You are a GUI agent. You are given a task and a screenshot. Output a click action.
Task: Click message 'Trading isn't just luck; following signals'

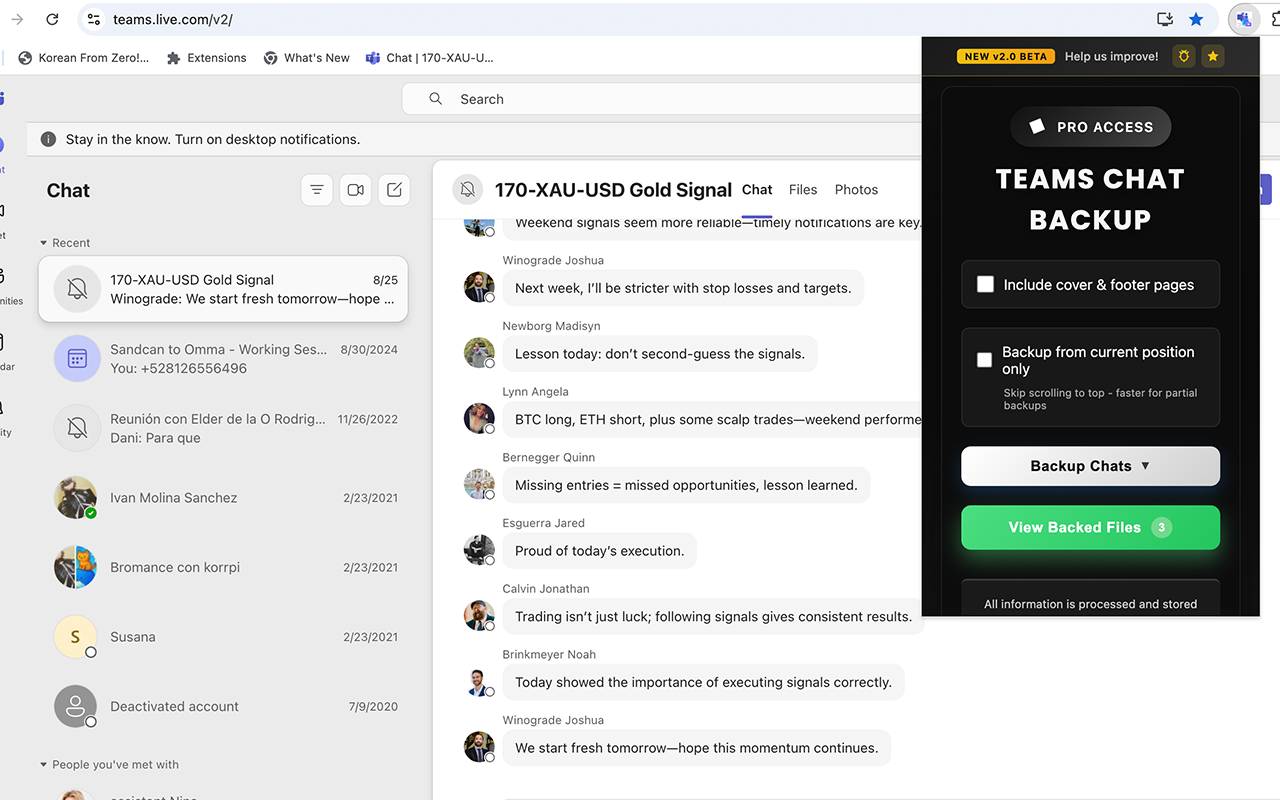(x=713, y=617)
